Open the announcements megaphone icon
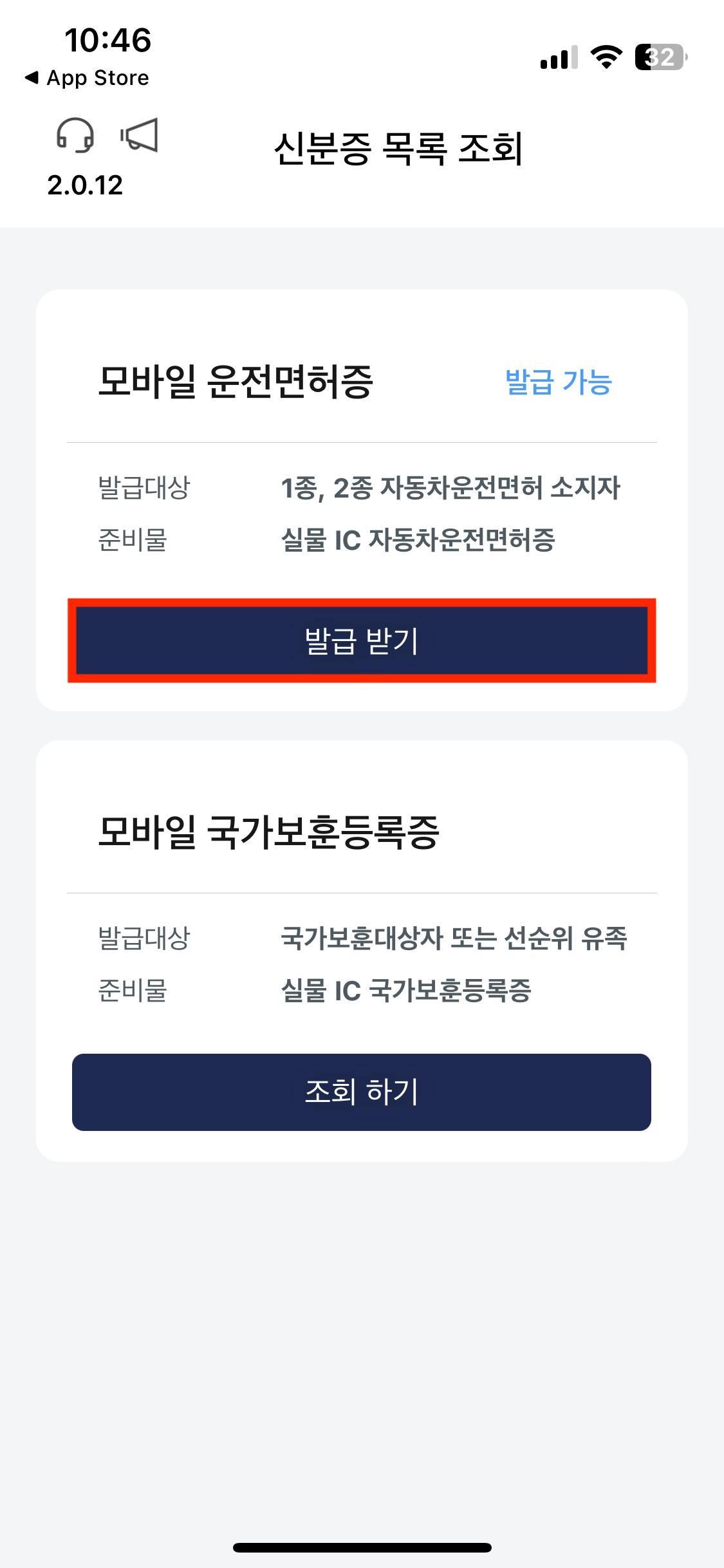Screen dimensions: 724x1568 139,135
